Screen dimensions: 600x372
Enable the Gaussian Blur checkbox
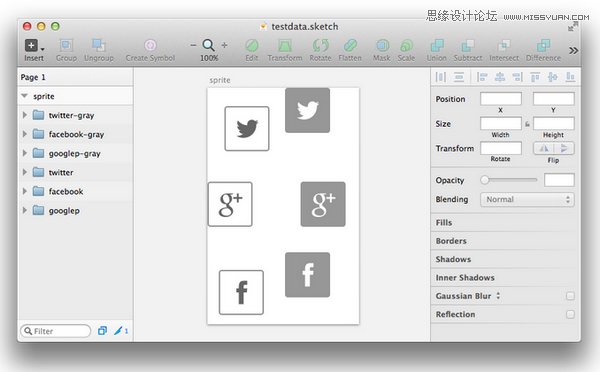[570, 296]
